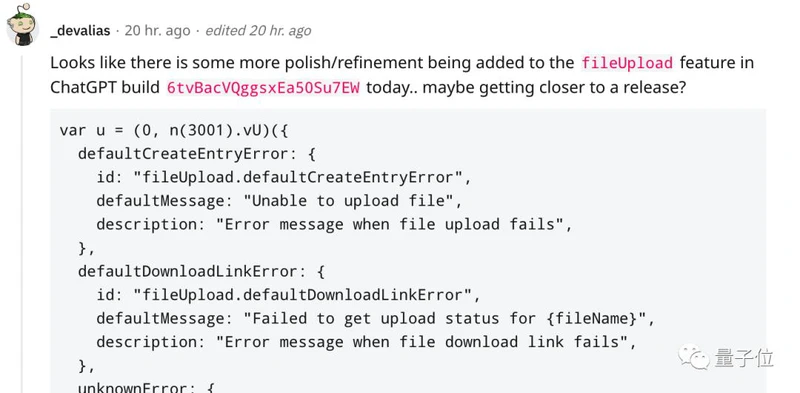Viewport: 800px width, 393px height.
Task: Click the id "fileUpload.defaultDownloadLinkError" line
Action: click(x=288, y=295)
